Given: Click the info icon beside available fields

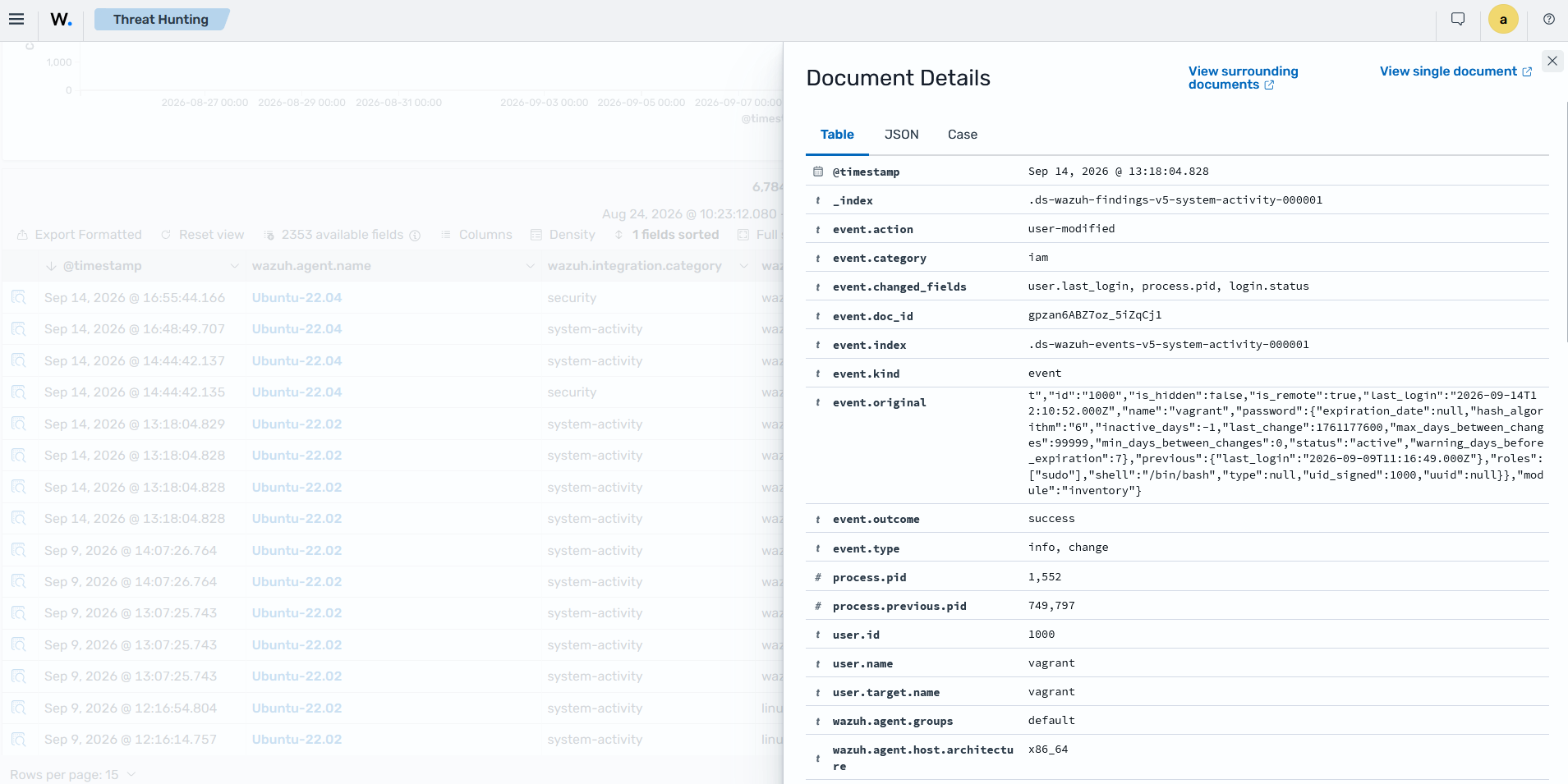Looking at the screenshot, I should point(415,235).
